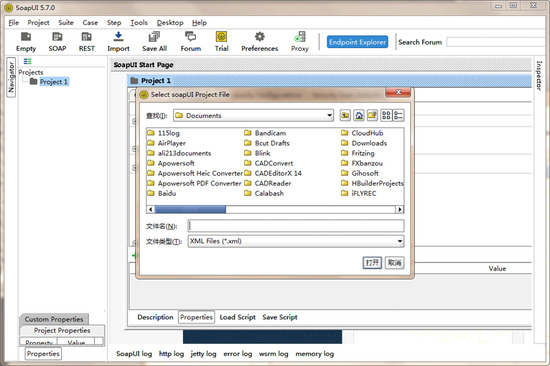550x366 pixels.
Task: Click the scroll left arrow in file list
Action: (x=150, y=209)
